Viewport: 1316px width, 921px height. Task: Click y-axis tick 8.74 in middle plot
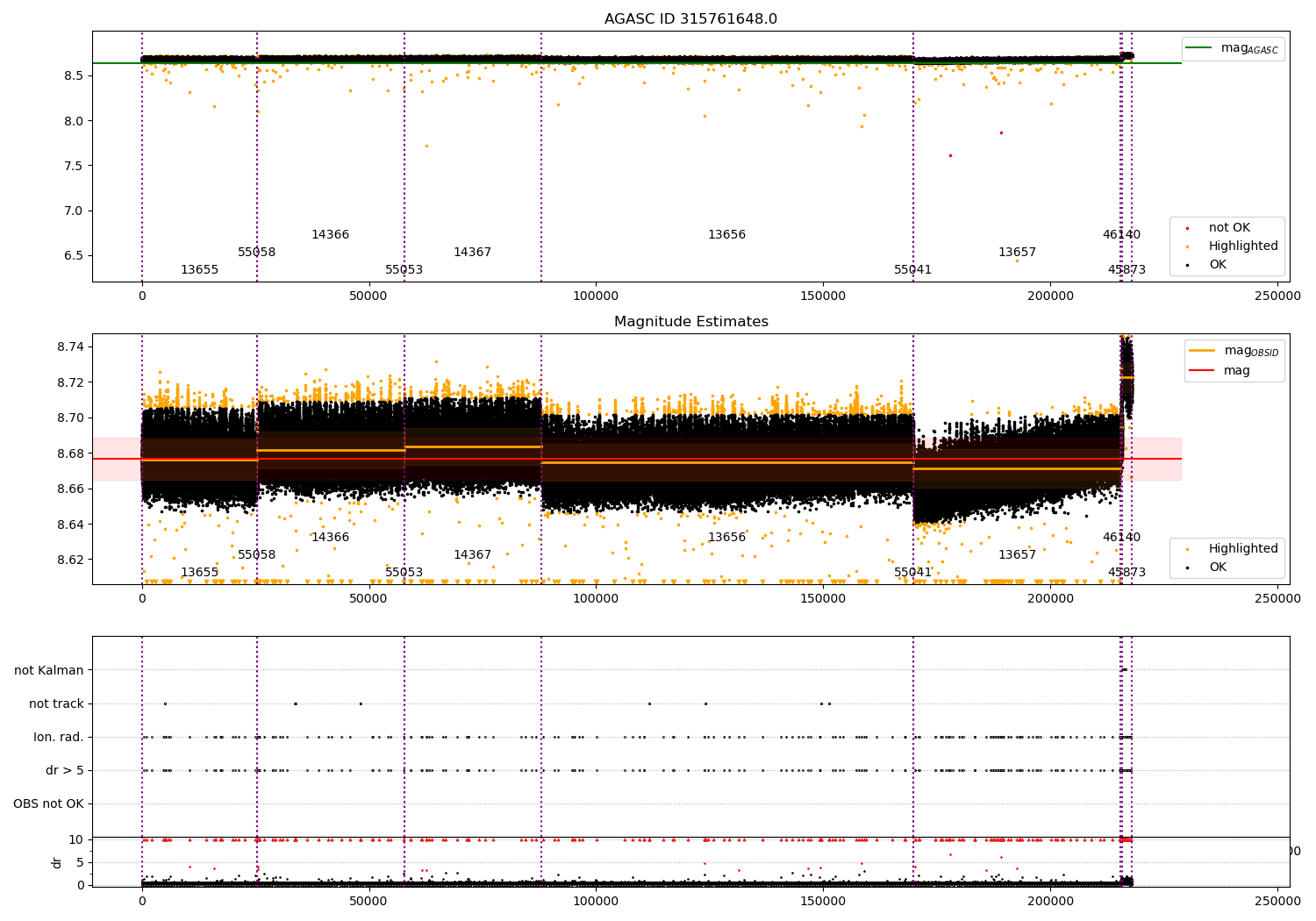point(70,347)
